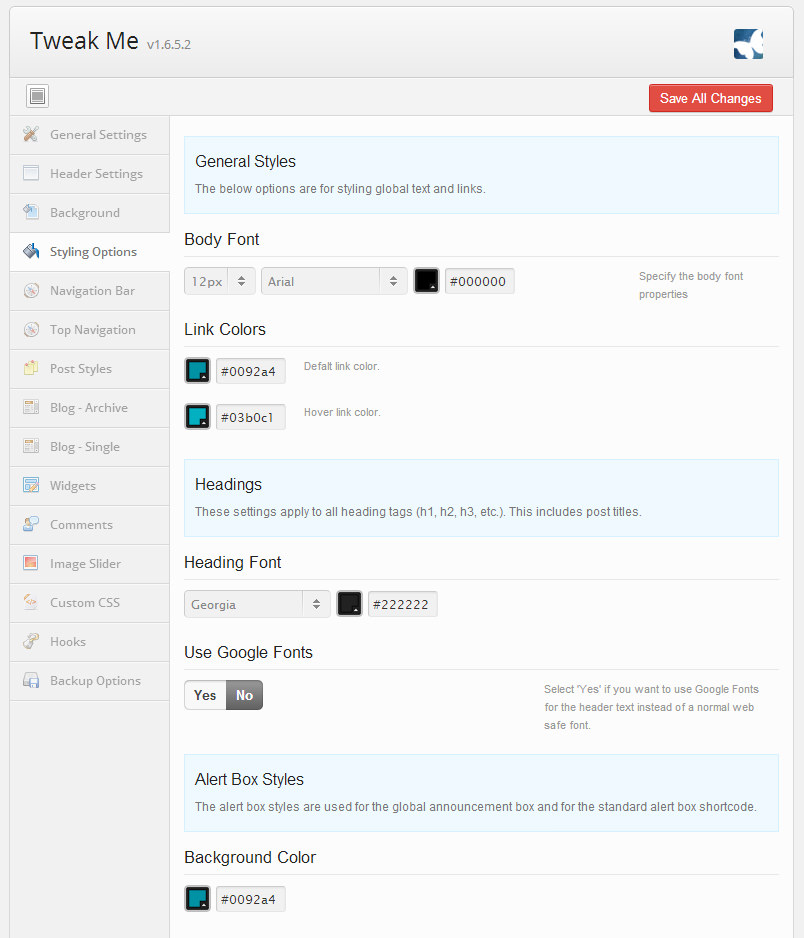Enable Google Fonts with Yes
The height and width of the screenshot is (938, 804).
pyautogui.click(x=205, y=695)
